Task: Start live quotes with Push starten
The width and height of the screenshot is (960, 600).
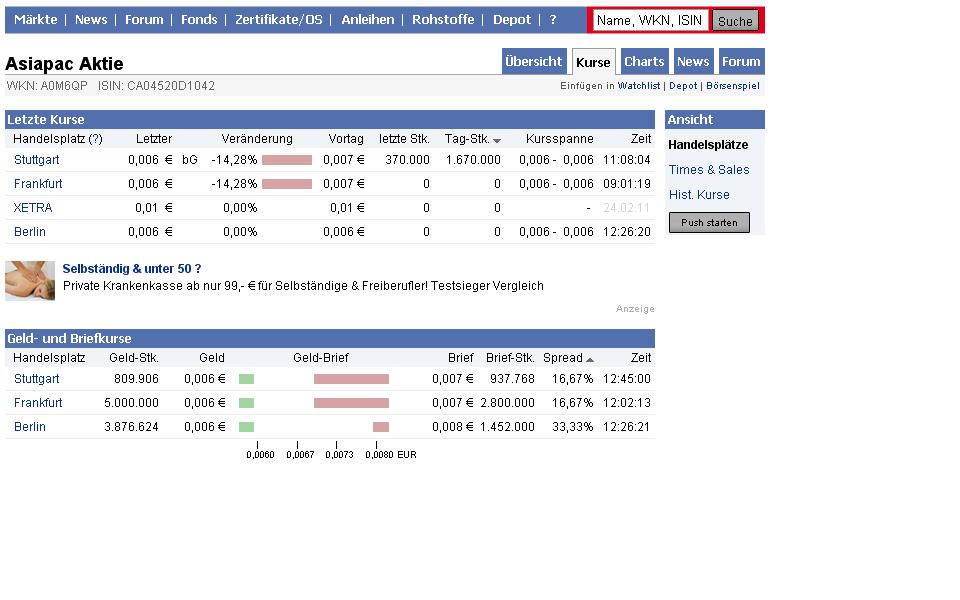Action: [x=708, y=222]
